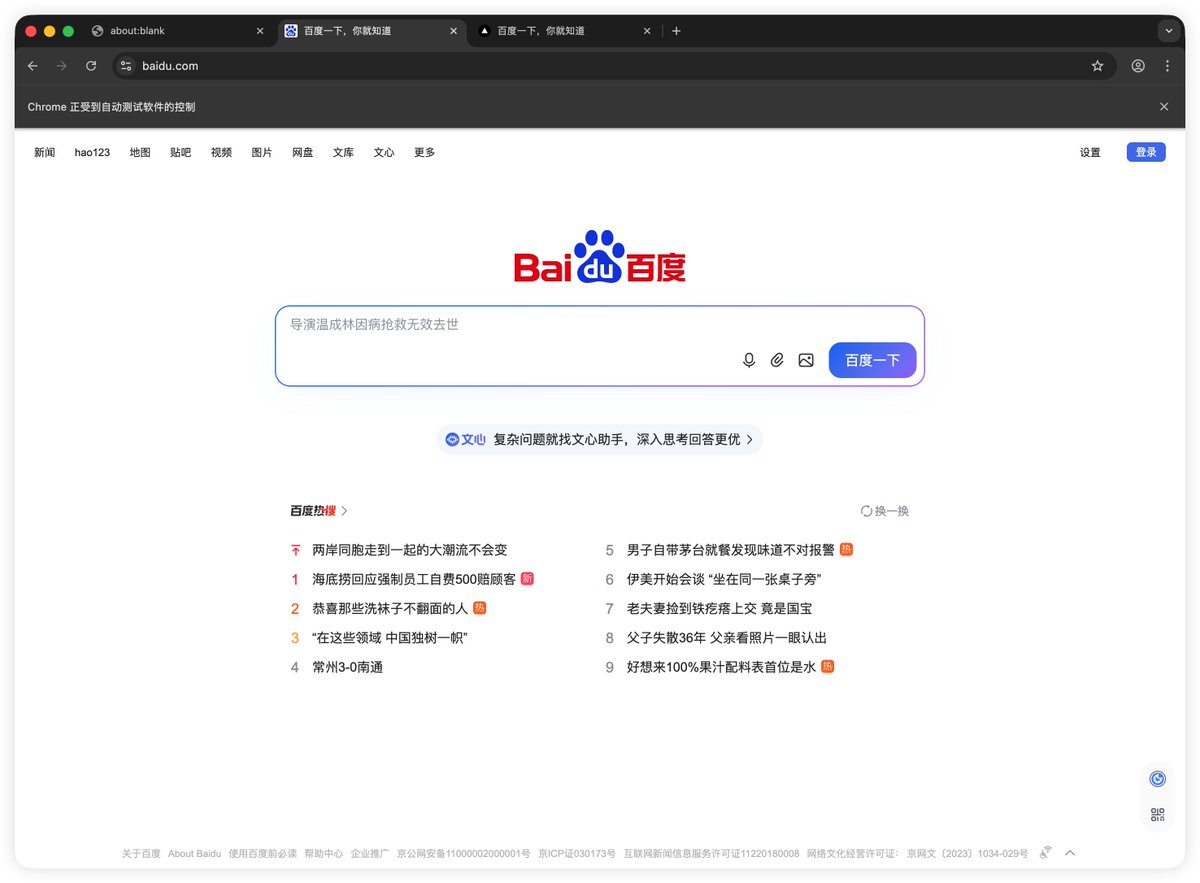Open hot search 伊美开始会谈
Viewport: 1200px width, 883px height.
tap(724, 579)
